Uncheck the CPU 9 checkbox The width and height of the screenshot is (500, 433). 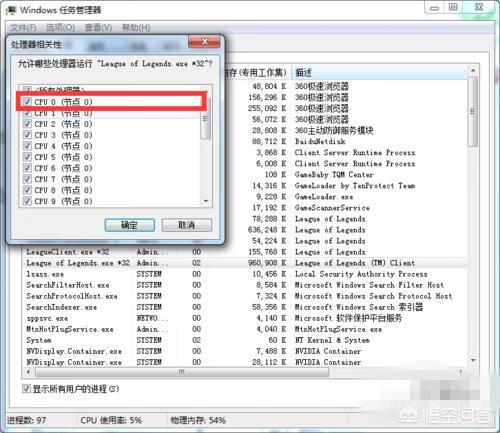tap(27, 201)
